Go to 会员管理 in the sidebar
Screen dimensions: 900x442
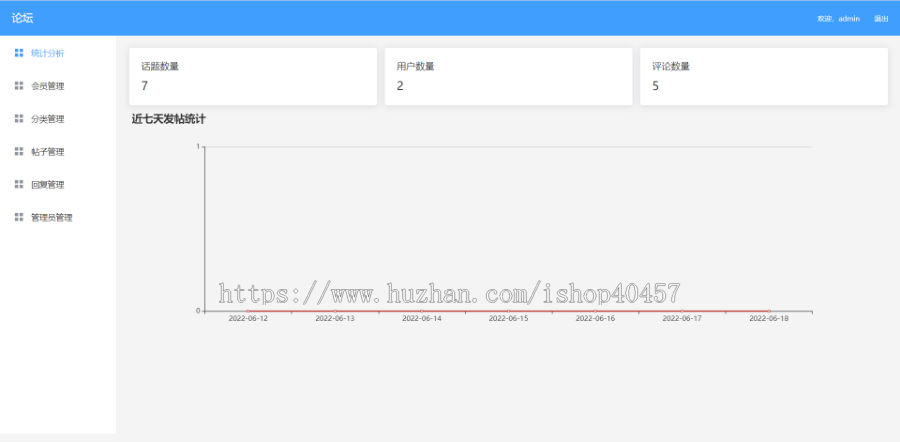pyautogui.click(x=58, y=86)
